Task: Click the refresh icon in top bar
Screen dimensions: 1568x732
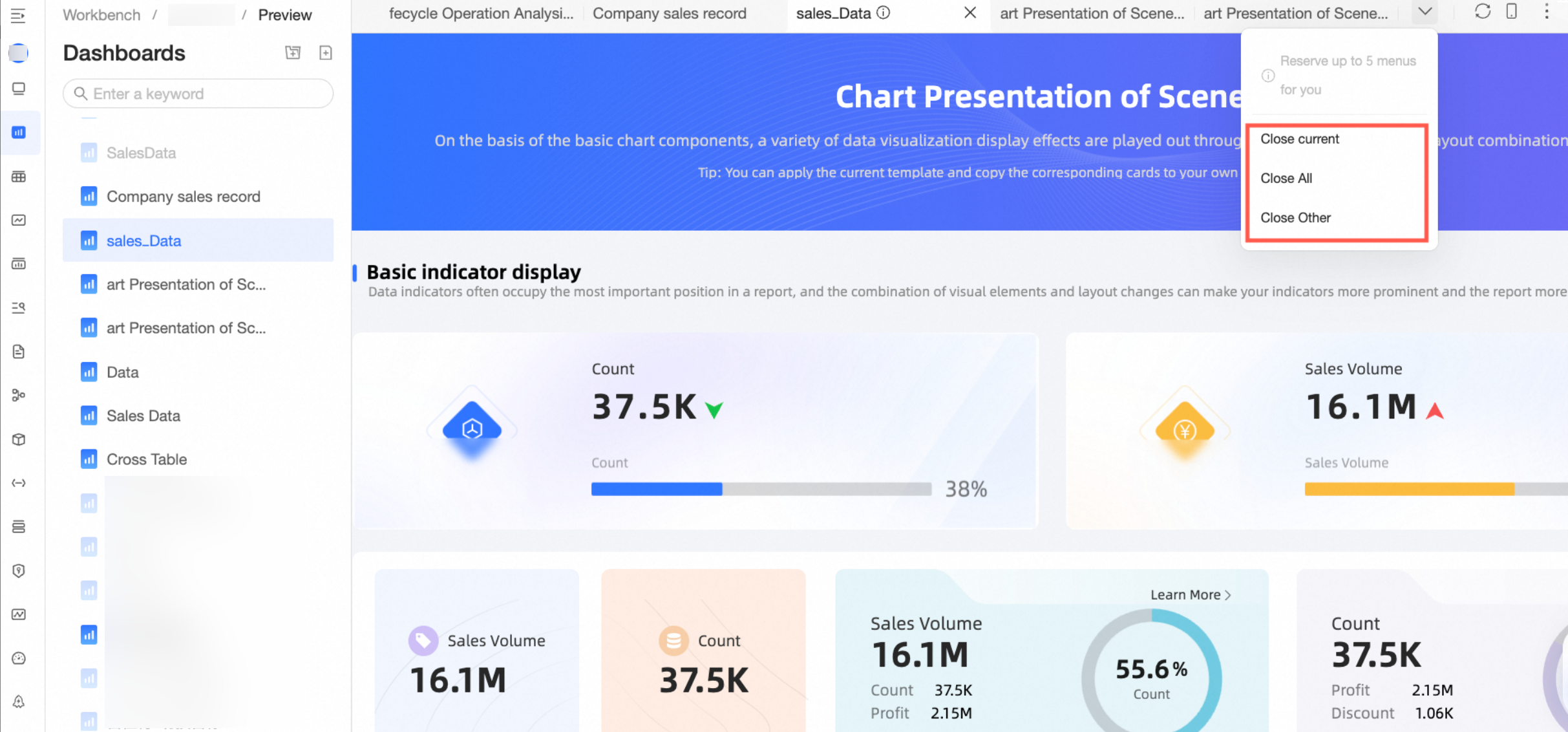Action: [1482, 12]
